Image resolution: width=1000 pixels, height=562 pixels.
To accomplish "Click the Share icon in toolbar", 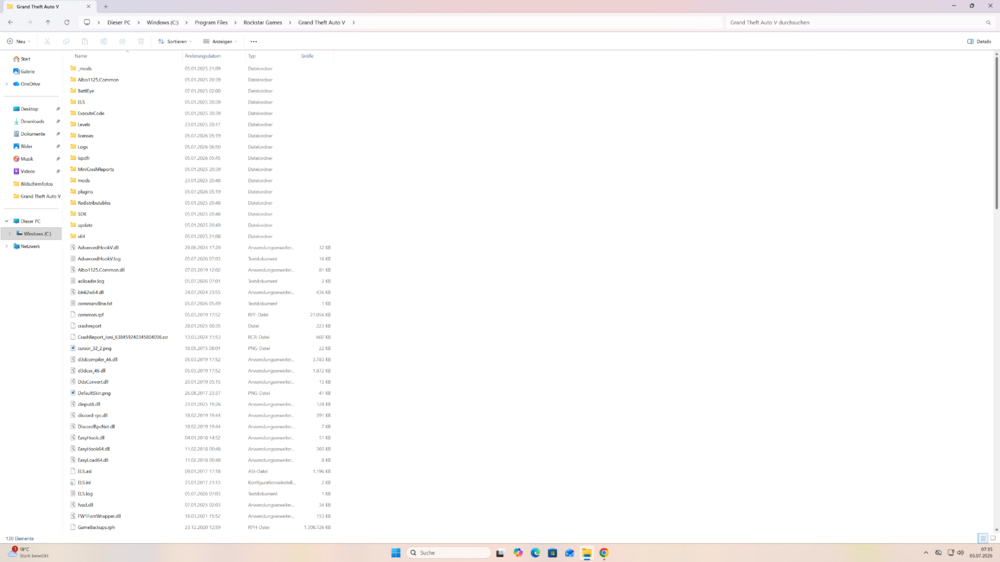I will (x=122, y=41).
